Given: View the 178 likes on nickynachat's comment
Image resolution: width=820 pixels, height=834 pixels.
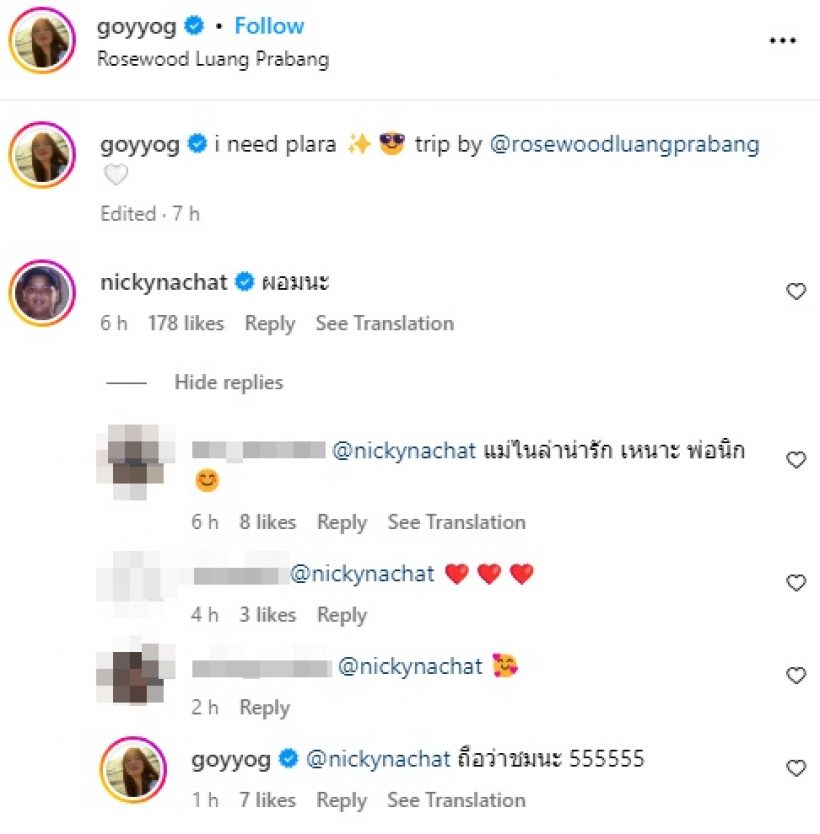Looking at the screenshot, I should click(x=186, y=323).
